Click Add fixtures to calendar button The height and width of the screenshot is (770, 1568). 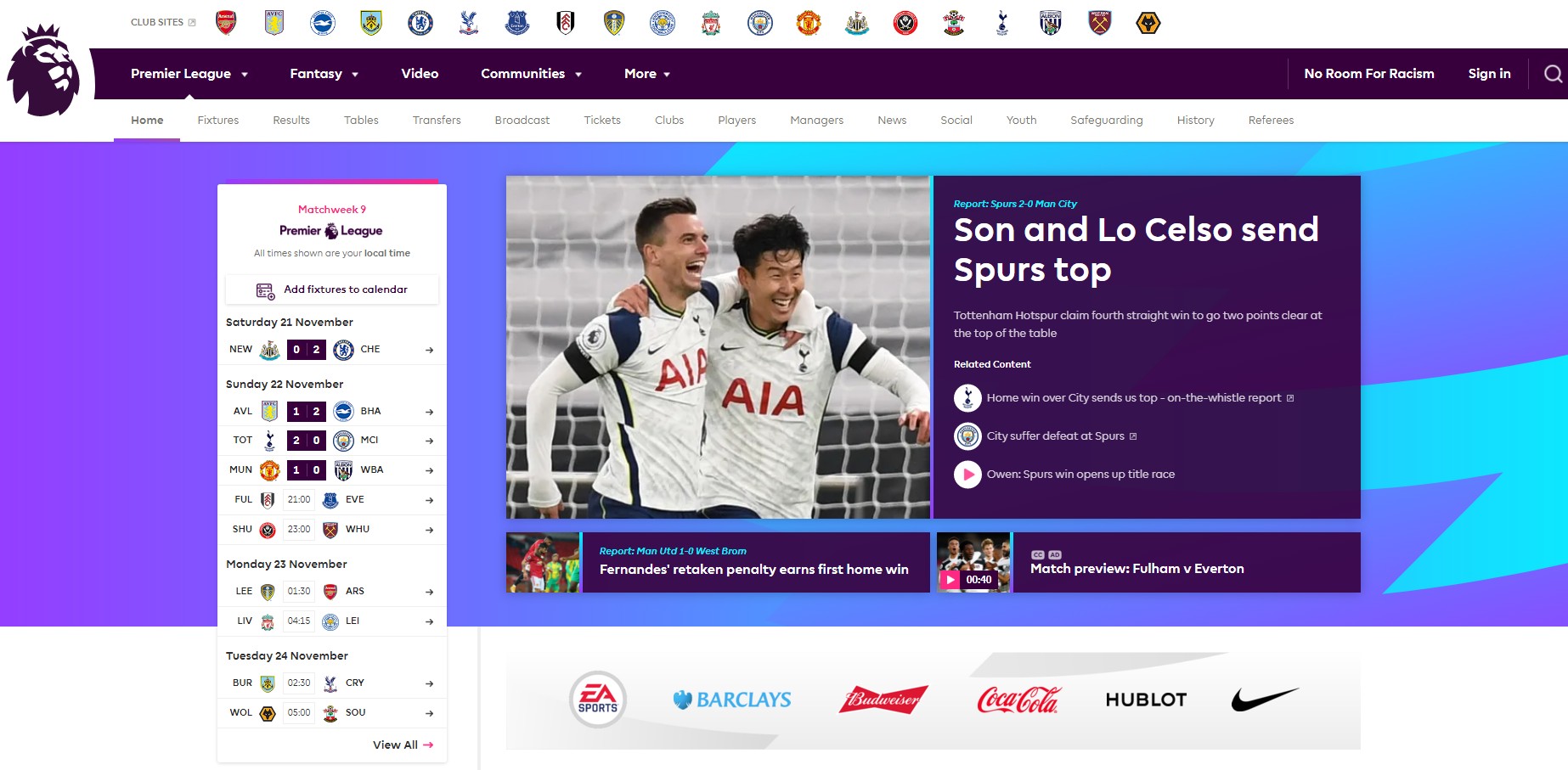(x=332, y=289)
